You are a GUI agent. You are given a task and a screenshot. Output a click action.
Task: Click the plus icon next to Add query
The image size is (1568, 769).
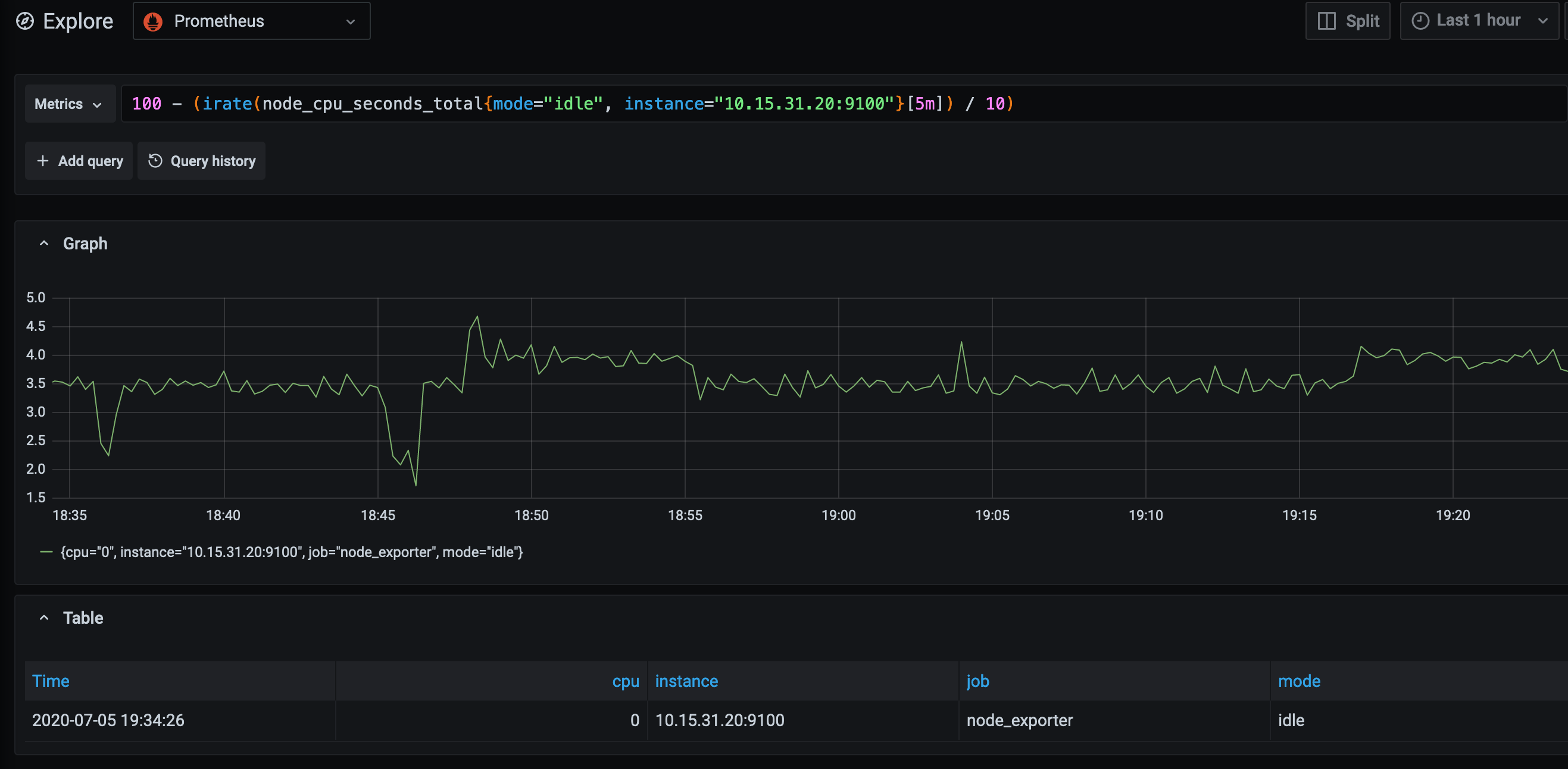coord(43,161)
